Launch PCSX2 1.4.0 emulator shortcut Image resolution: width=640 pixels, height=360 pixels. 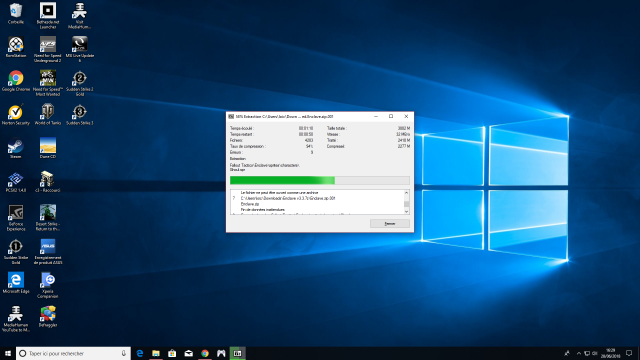pyautogui.click(x=16, y=182)
